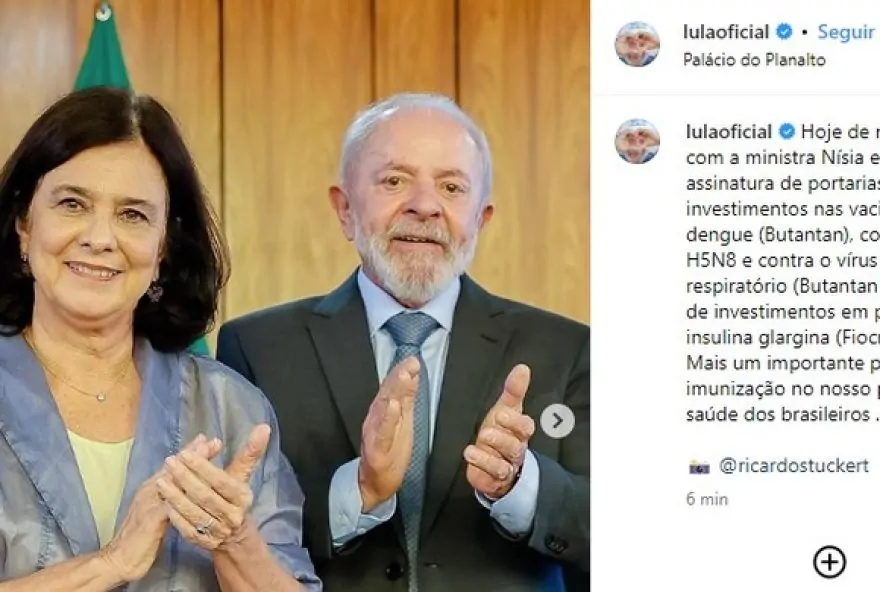The image size is (880, 592).
Task: Click the verified badge beside header lulaoficial
Action: [x=784, y=32]
